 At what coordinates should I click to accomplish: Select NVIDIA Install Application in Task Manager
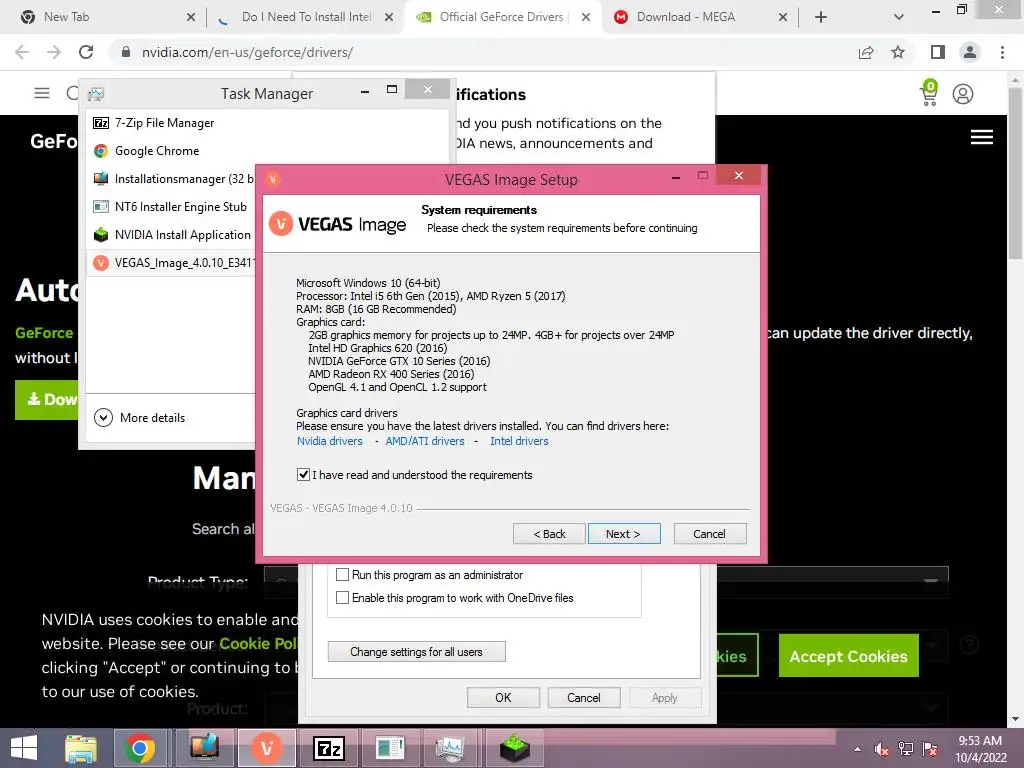pos(171,235)
